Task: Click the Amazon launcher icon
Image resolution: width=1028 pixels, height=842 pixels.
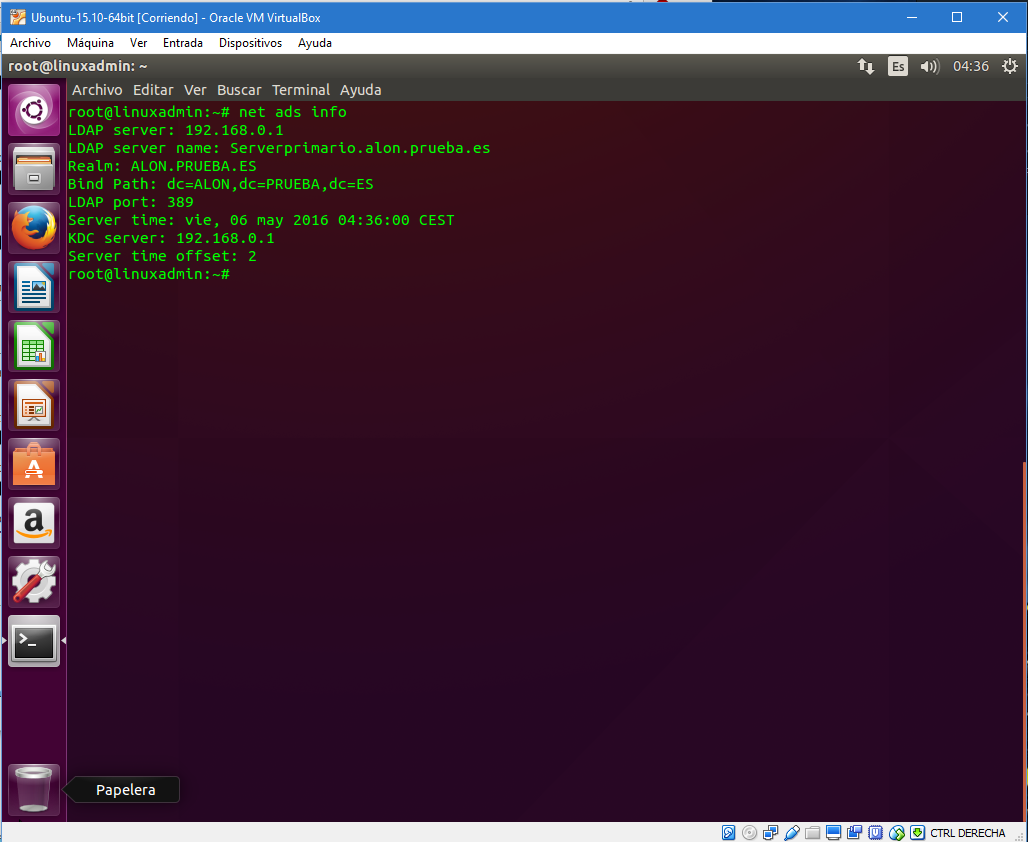Action: pyautogui.click(x=34, y=523)
